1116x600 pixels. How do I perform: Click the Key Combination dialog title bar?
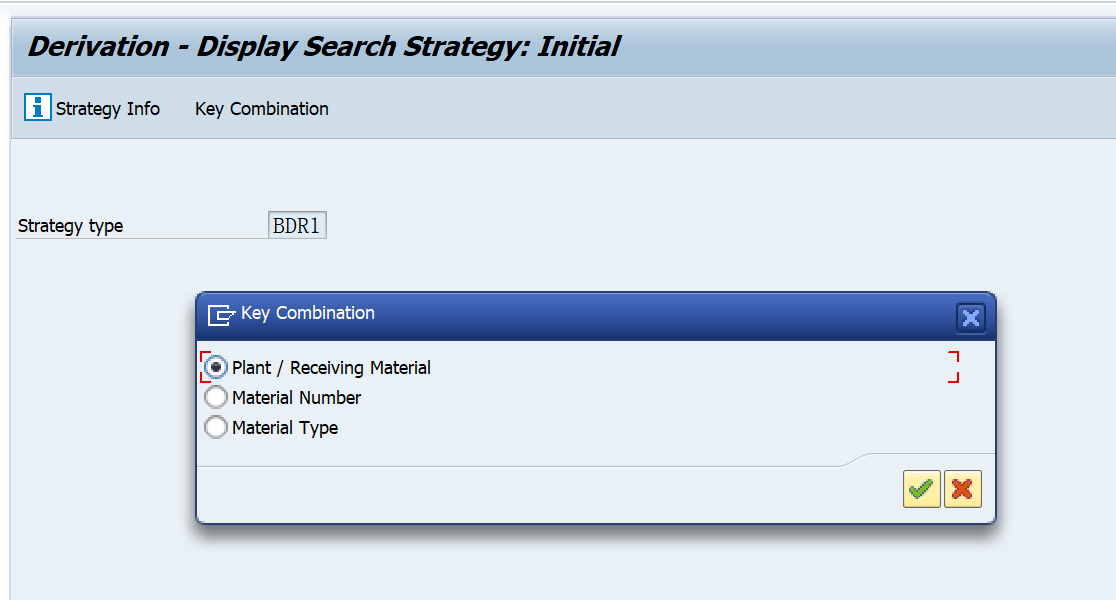click(x=560, y=313)
